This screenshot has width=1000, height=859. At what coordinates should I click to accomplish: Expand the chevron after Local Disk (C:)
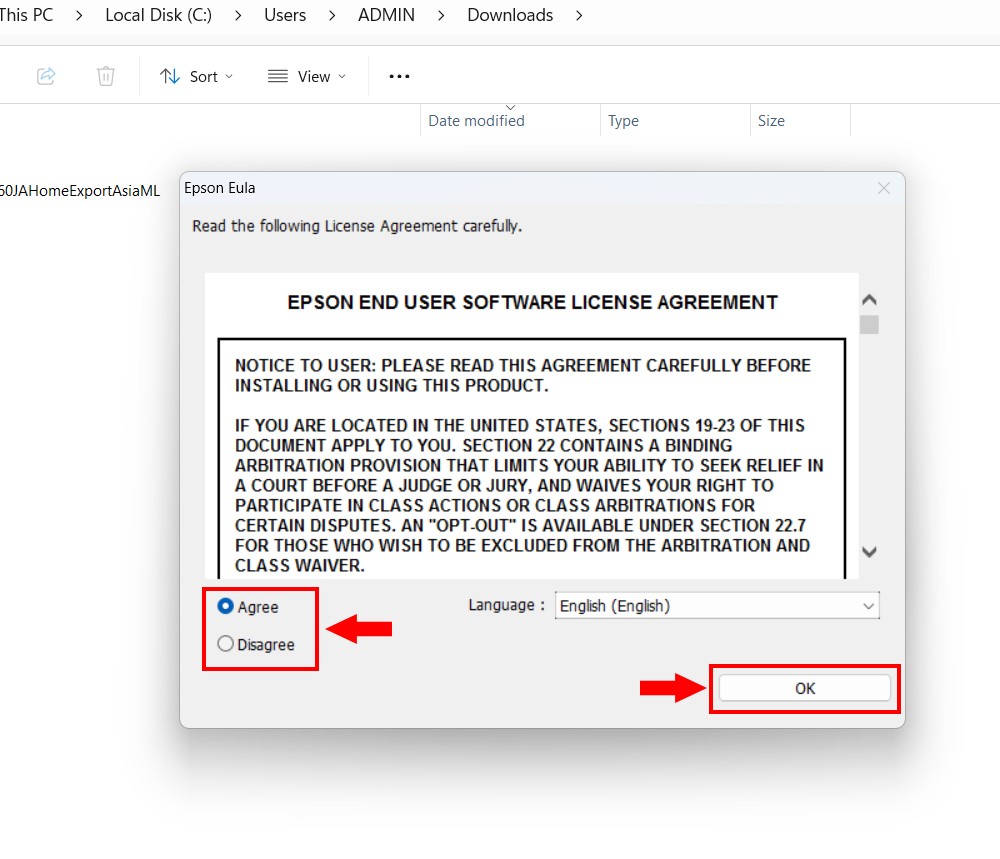pos(238,15)
